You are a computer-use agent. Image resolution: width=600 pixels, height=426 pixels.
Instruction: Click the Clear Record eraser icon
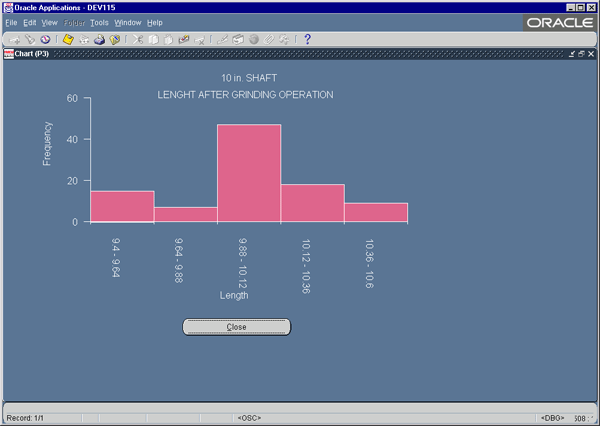tap(184, 39)
